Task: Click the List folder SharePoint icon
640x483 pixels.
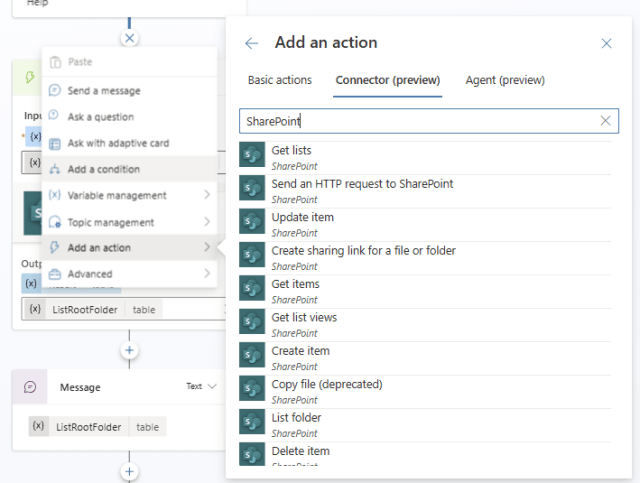Action: tap(252, 423)
